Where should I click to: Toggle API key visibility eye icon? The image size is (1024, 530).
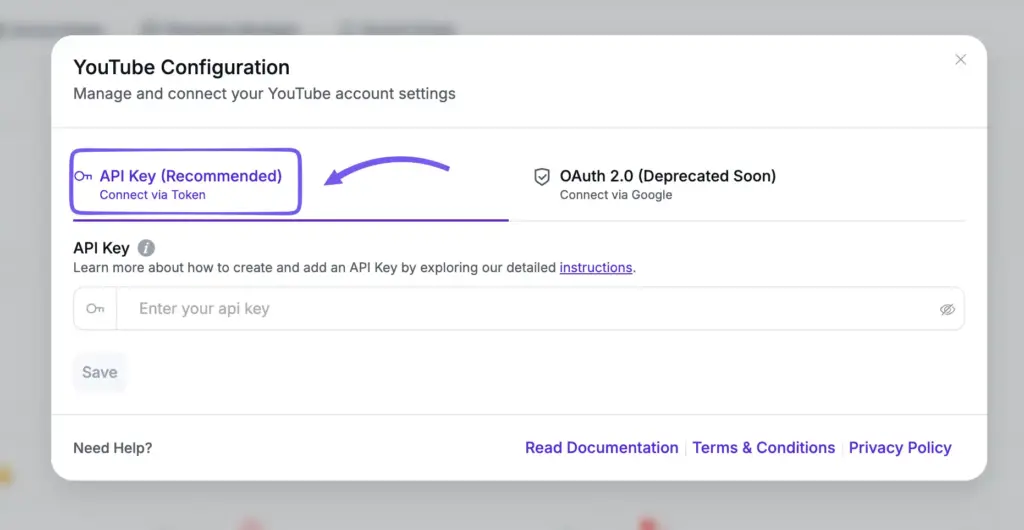pos(947,309)
